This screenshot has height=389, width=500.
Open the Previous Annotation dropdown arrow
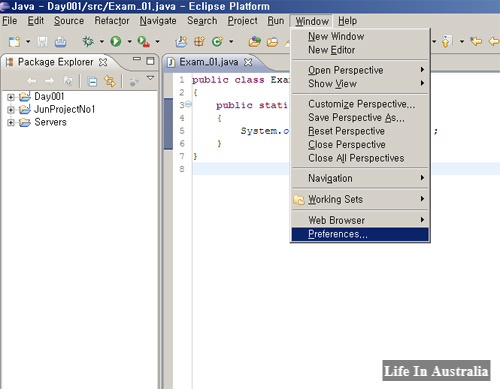click(x=462, y=42)
